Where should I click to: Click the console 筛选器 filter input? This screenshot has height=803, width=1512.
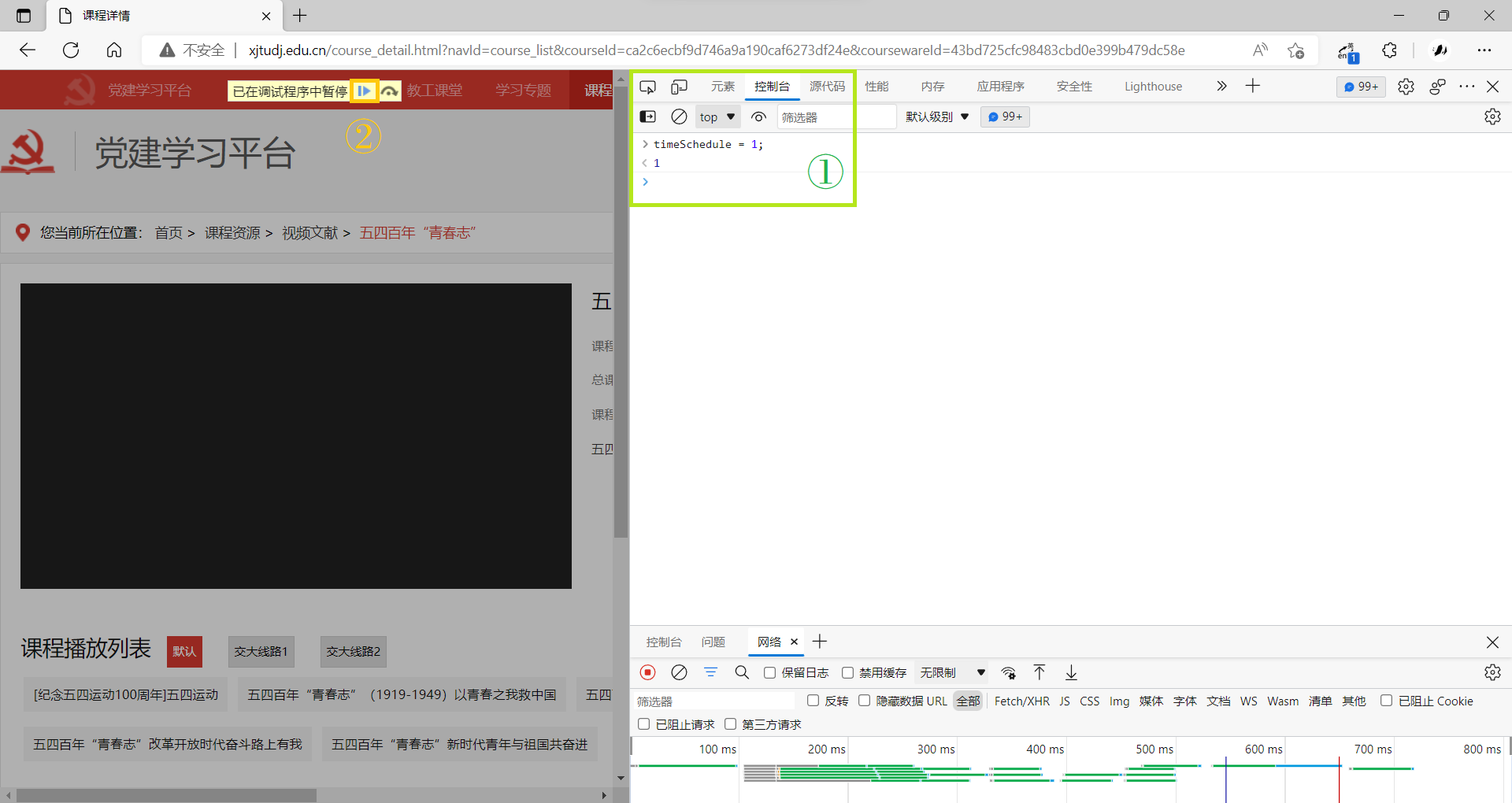[x=835, y=117]
